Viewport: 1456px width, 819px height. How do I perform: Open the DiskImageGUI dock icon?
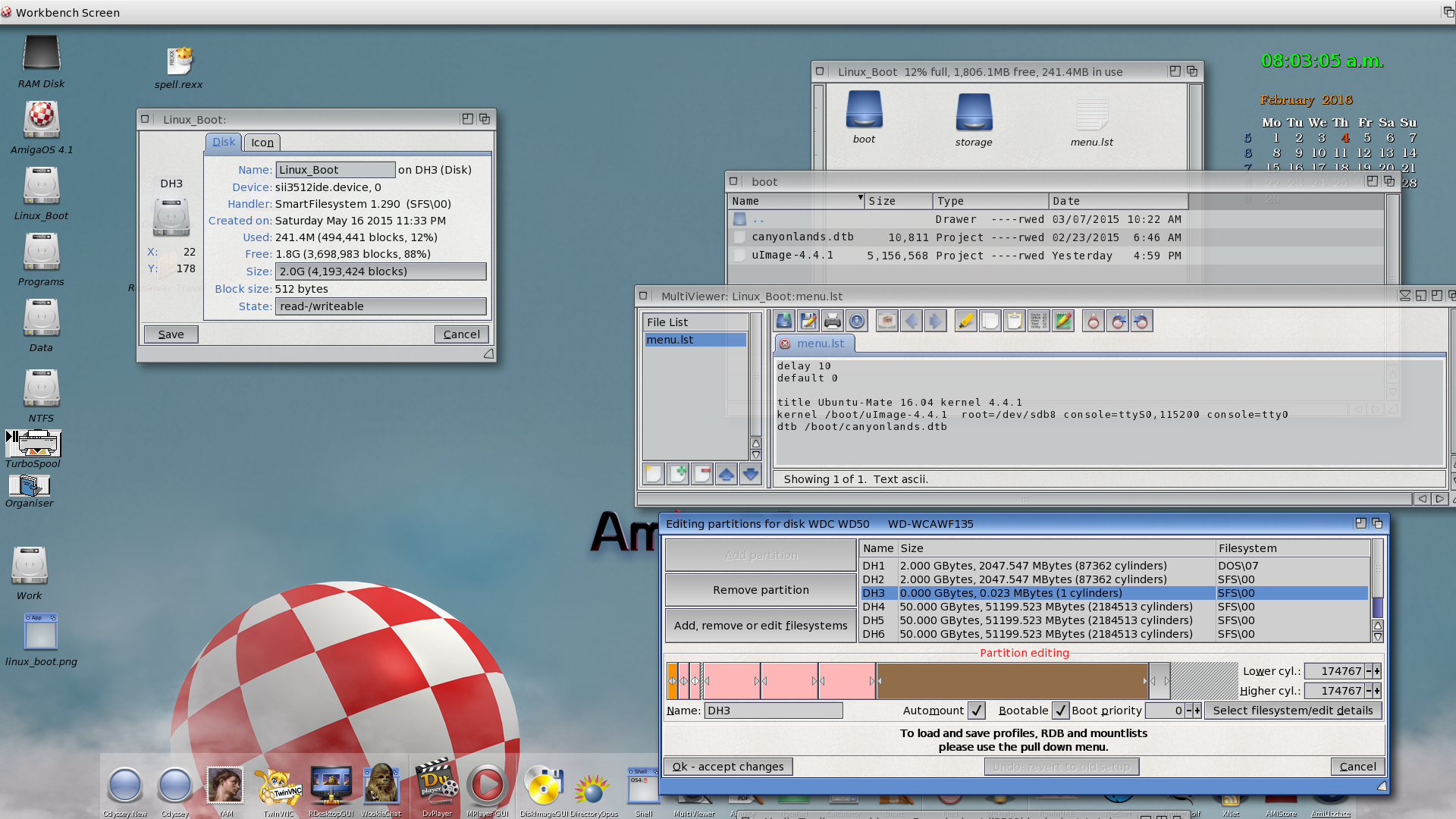tap(543, 787)
